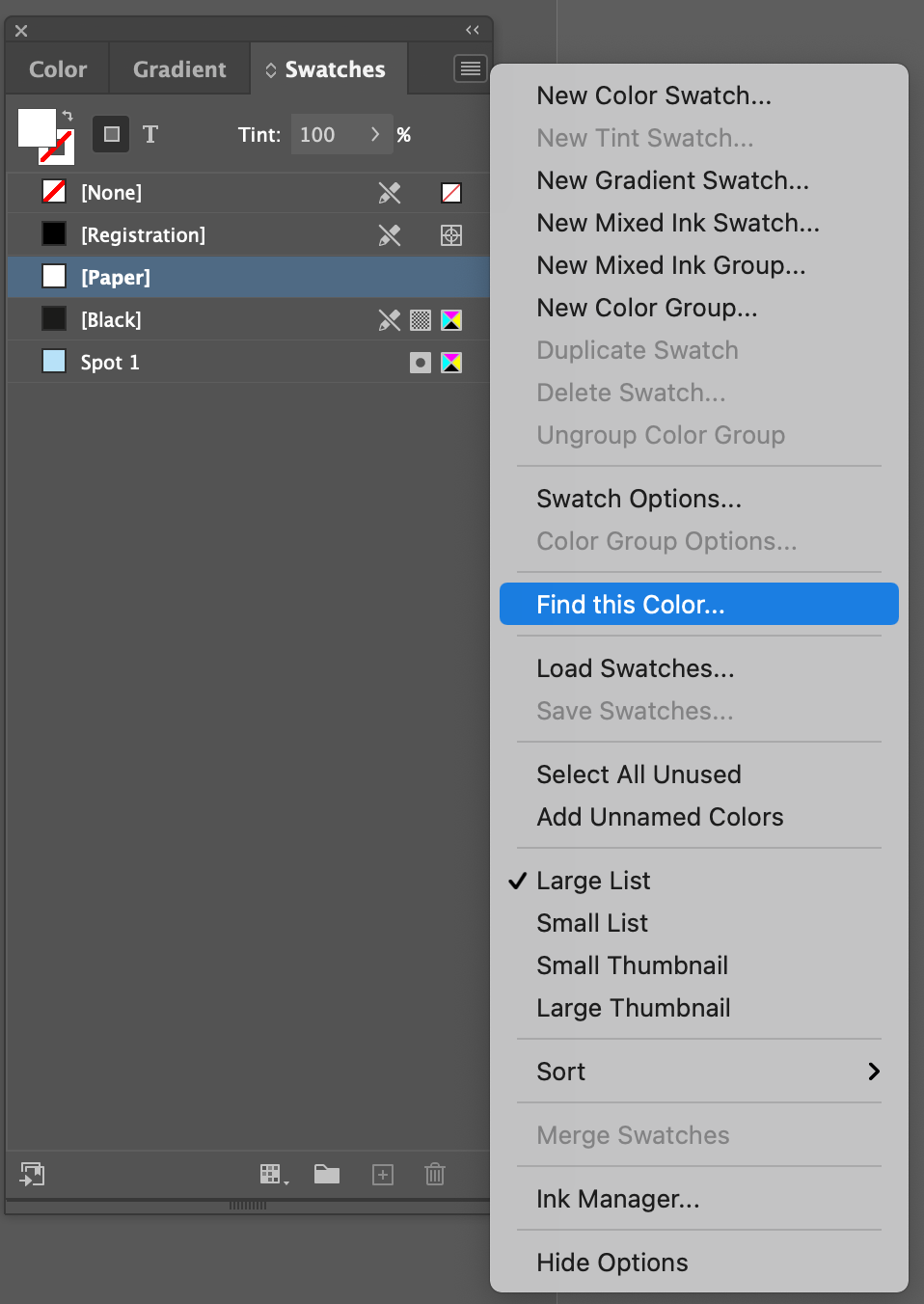Image resolution: width=924 pixels, height=1304 pixels.
Task: Choose Find this Color from the menu
Action: coord(629,604)
